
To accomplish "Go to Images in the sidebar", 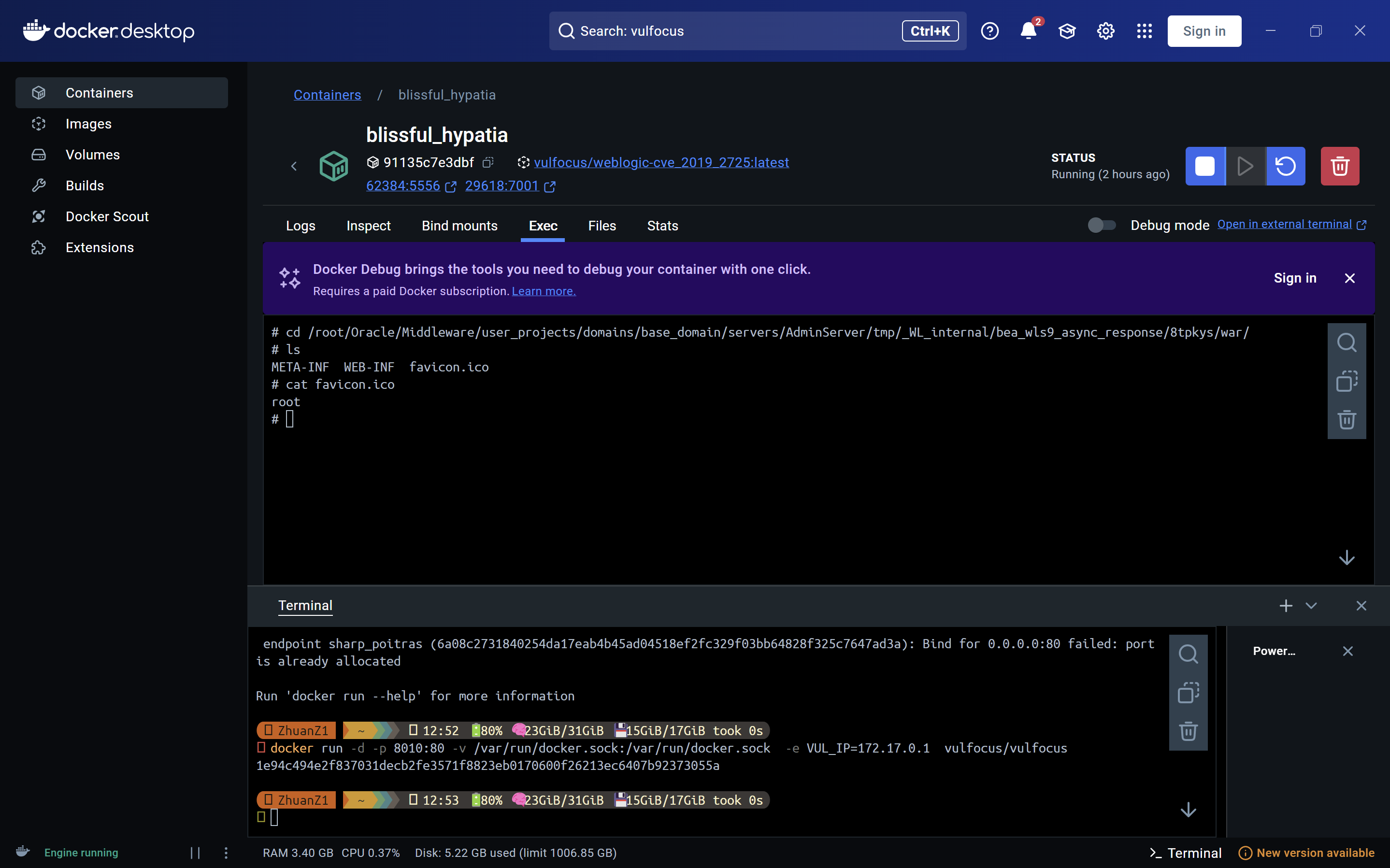I will point(122,124).
